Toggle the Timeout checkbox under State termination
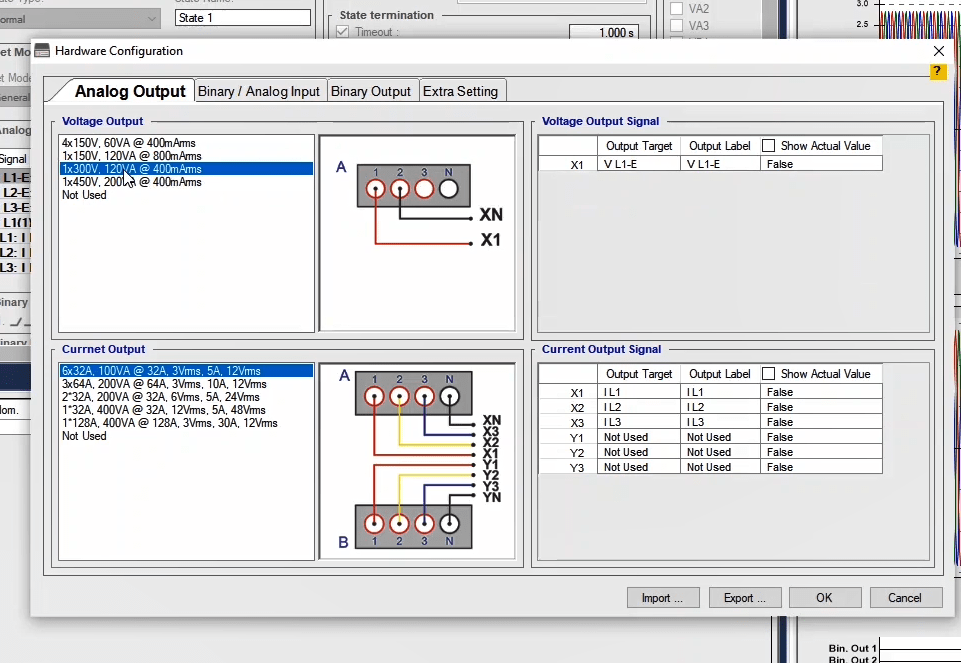This screenshot has height=663, width=961. [x=343, y=32]
